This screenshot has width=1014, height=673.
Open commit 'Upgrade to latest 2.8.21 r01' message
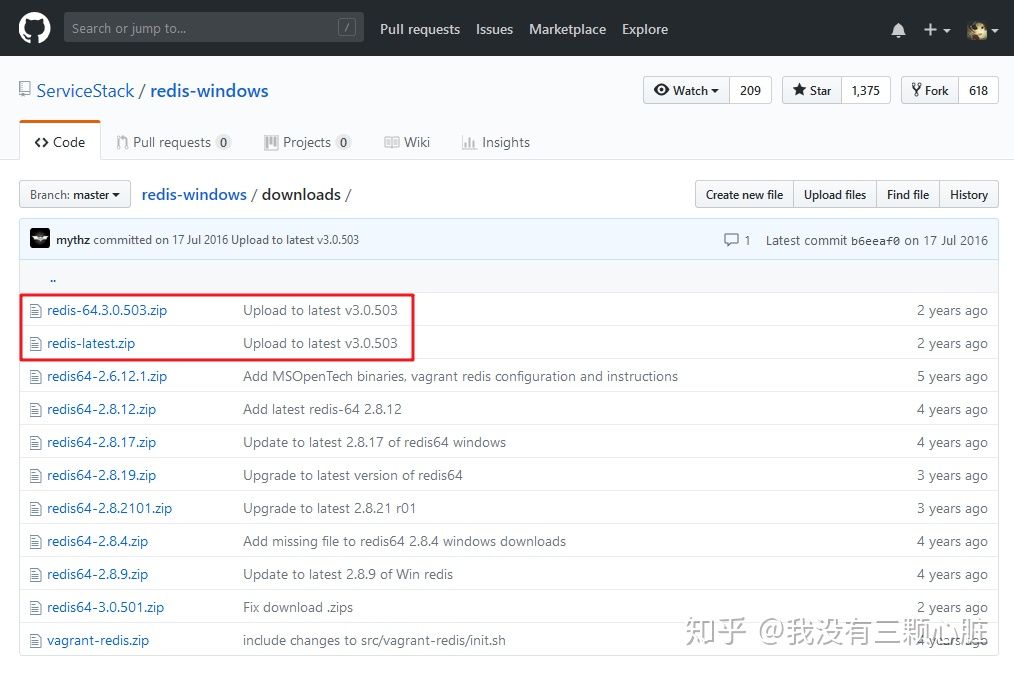[329, 508]
